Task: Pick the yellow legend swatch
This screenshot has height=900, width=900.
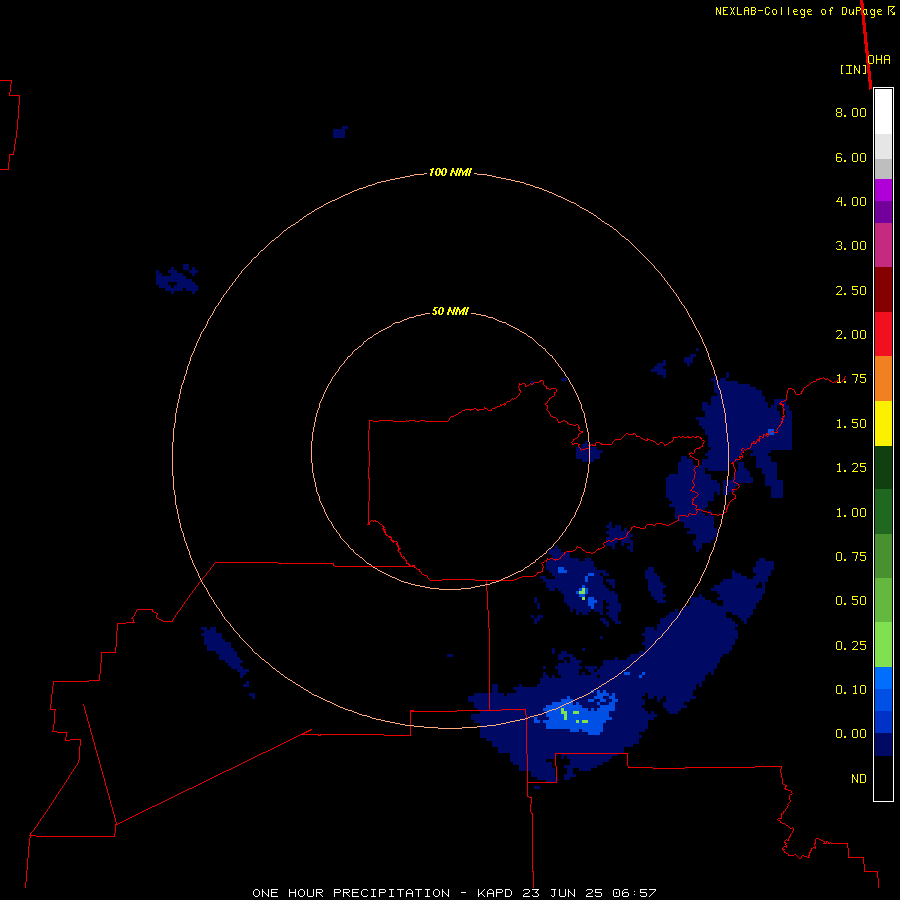Action: coord(883,423)
